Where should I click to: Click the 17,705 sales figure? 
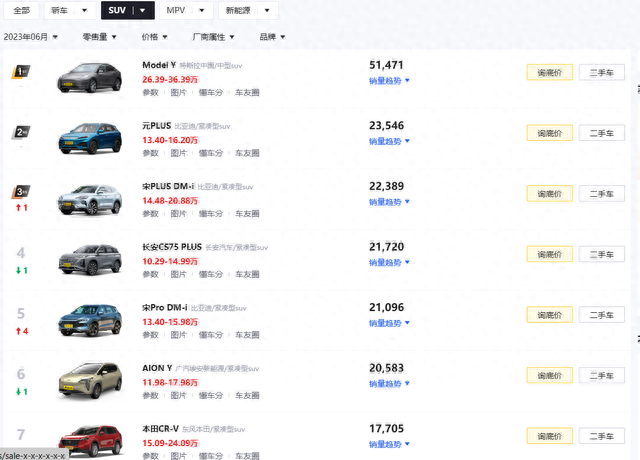pos(386,429)
